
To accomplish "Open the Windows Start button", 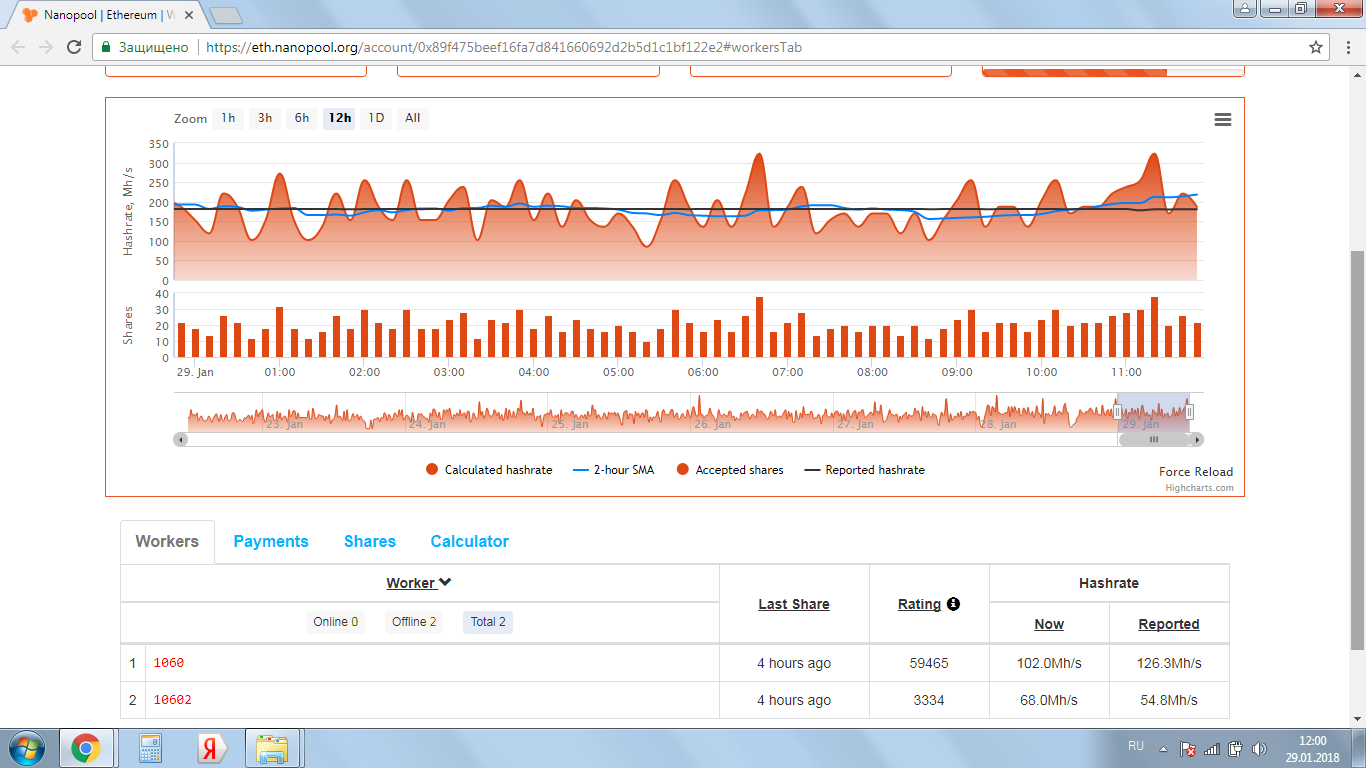I will click(25, 748).
